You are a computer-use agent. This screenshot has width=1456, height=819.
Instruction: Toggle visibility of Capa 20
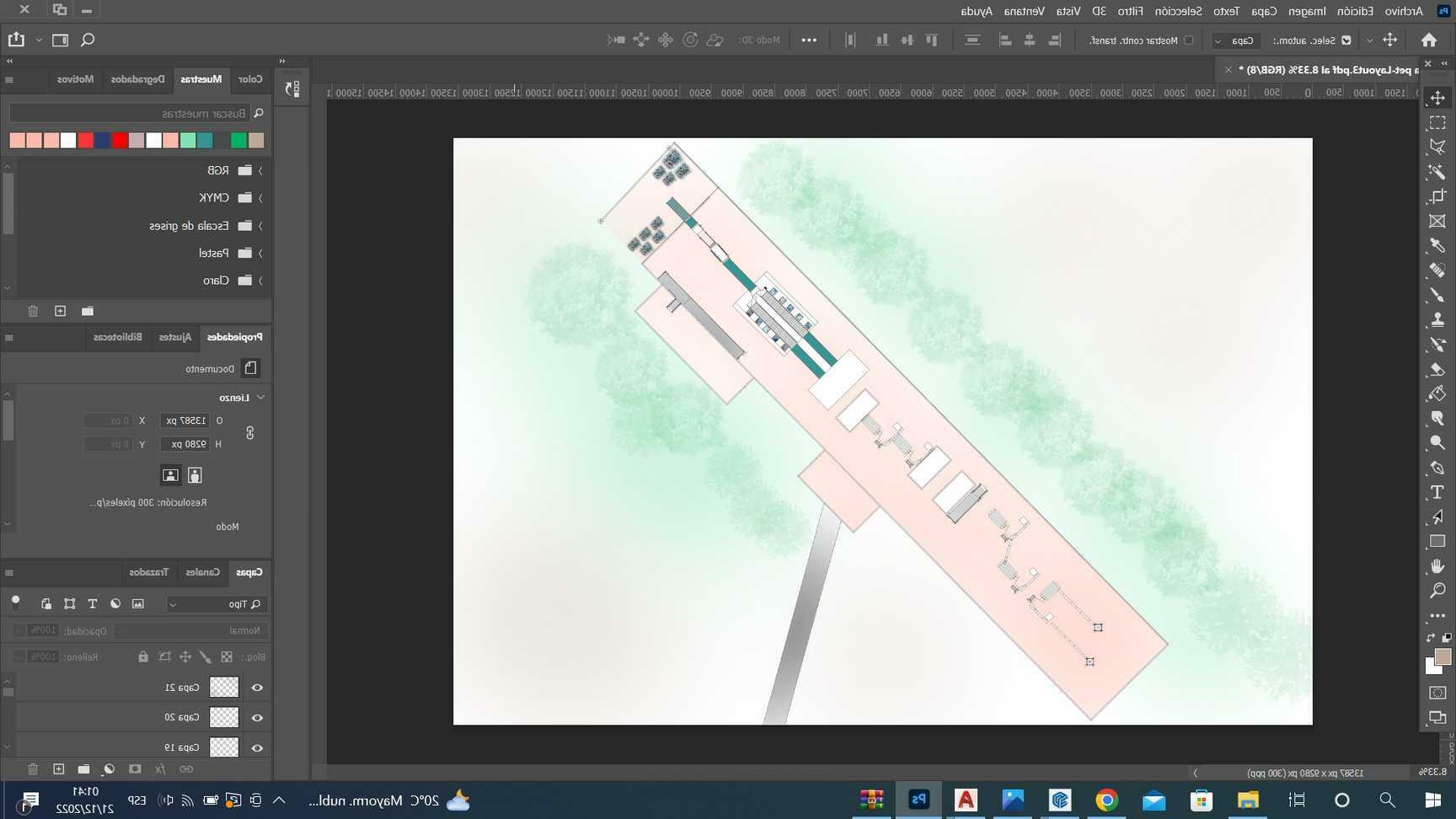click(x=257, y=718)
